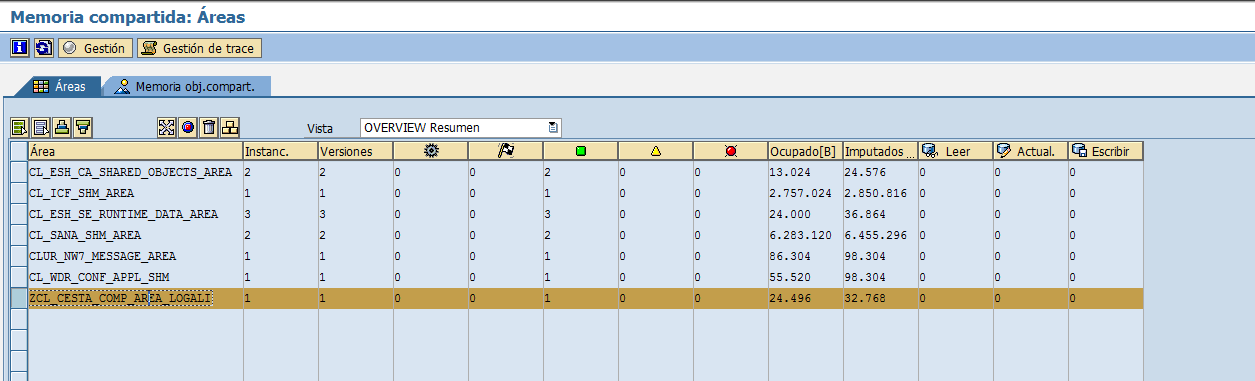Select the ZCL_CESTA_COMP_AREA_LOGALI cell

tap(135, 298)
